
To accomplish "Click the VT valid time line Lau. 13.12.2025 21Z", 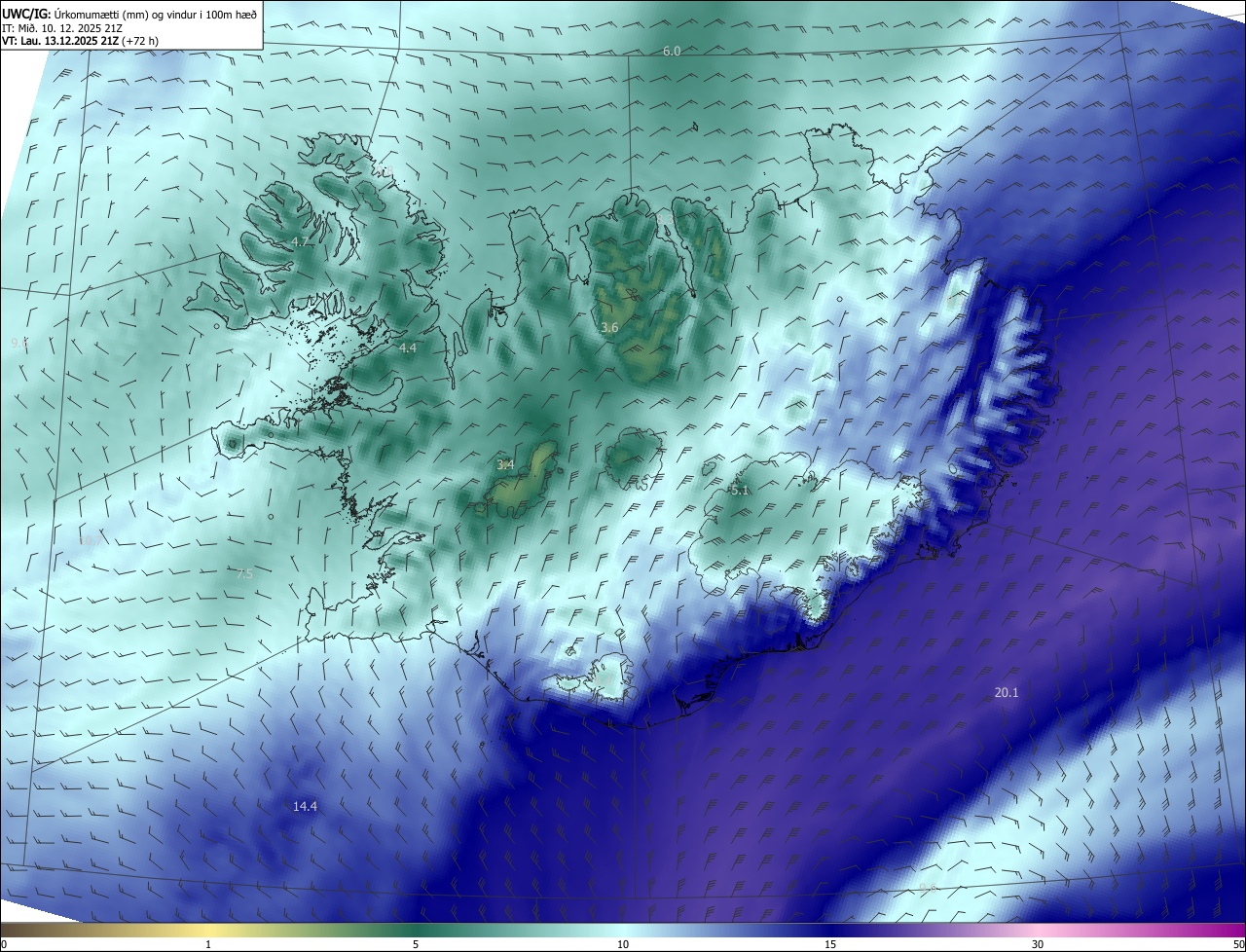I will [80, 41].
